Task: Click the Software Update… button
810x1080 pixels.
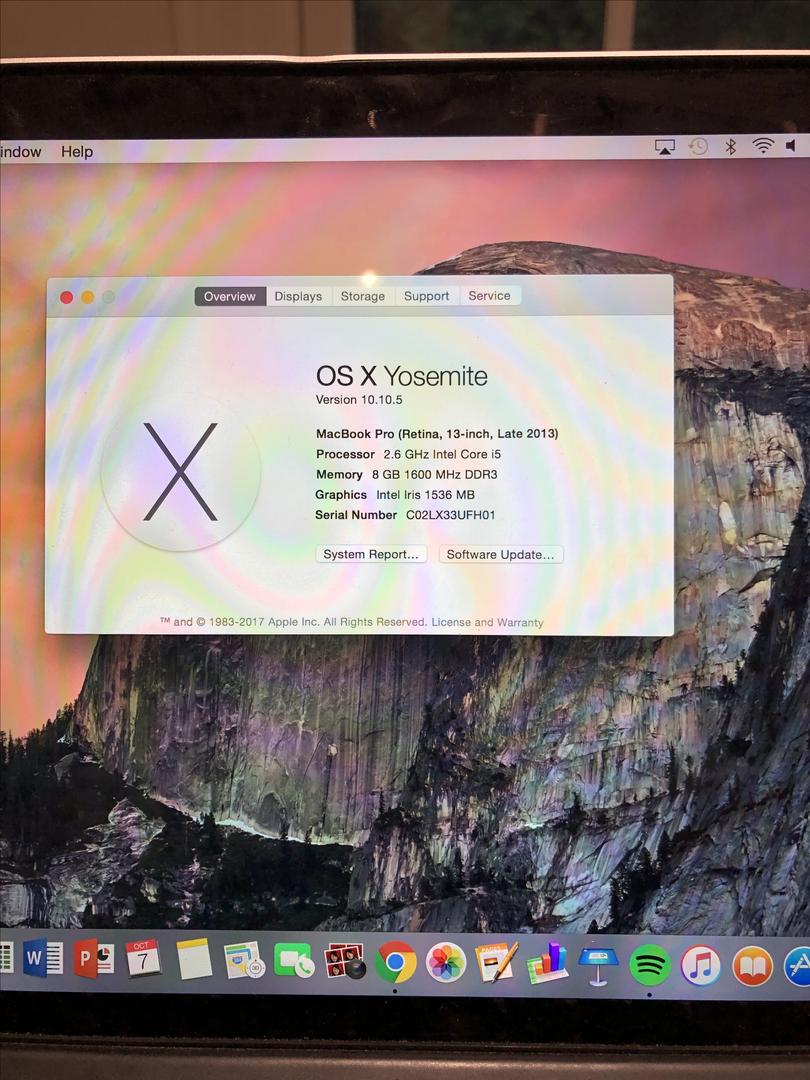Action: pos(501,554)
